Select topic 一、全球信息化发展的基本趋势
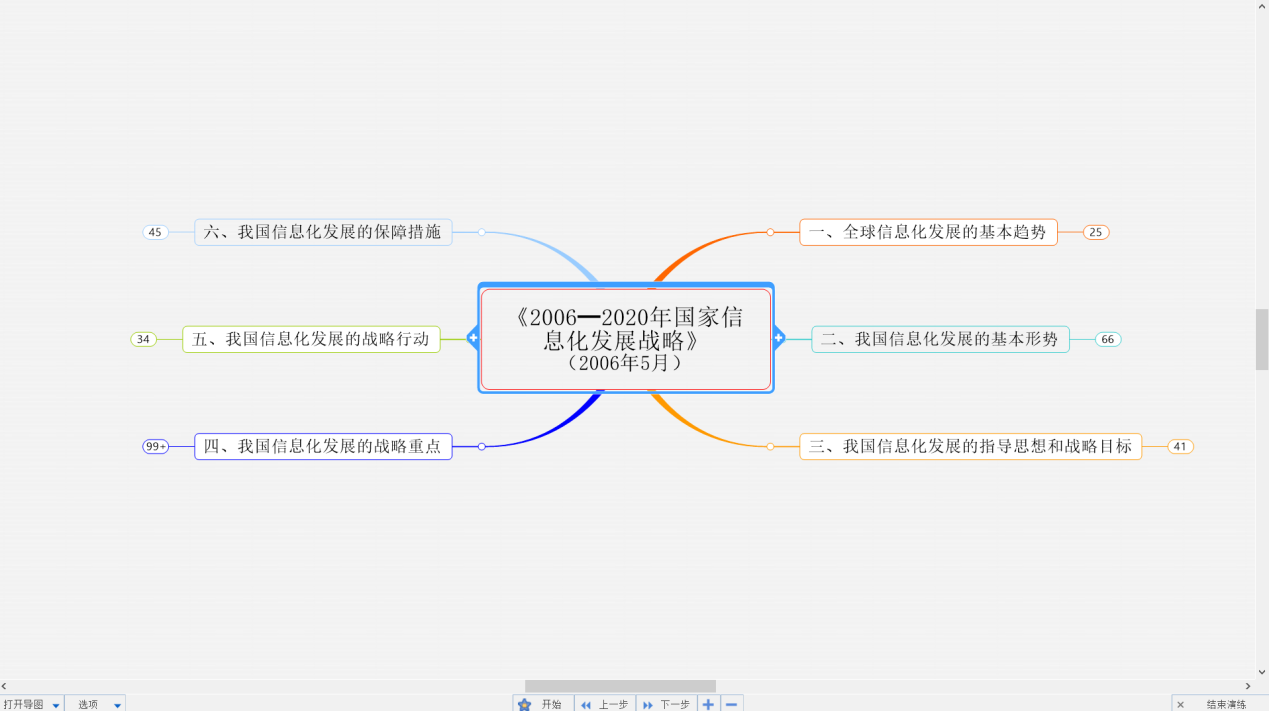The height and width of the screenshot is (711, 1269). click(x=928, y=232)
